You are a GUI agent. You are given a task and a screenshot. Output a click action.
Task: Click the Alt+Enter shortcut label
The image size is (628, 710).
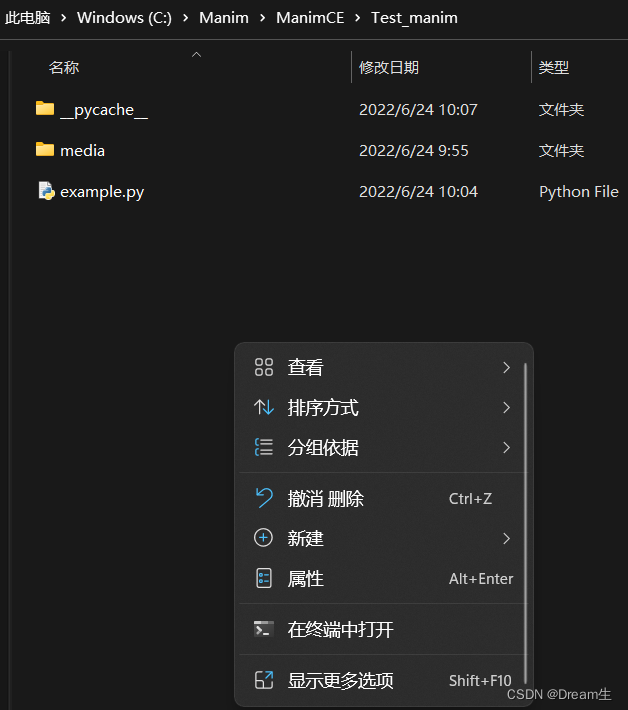point(481,579)
